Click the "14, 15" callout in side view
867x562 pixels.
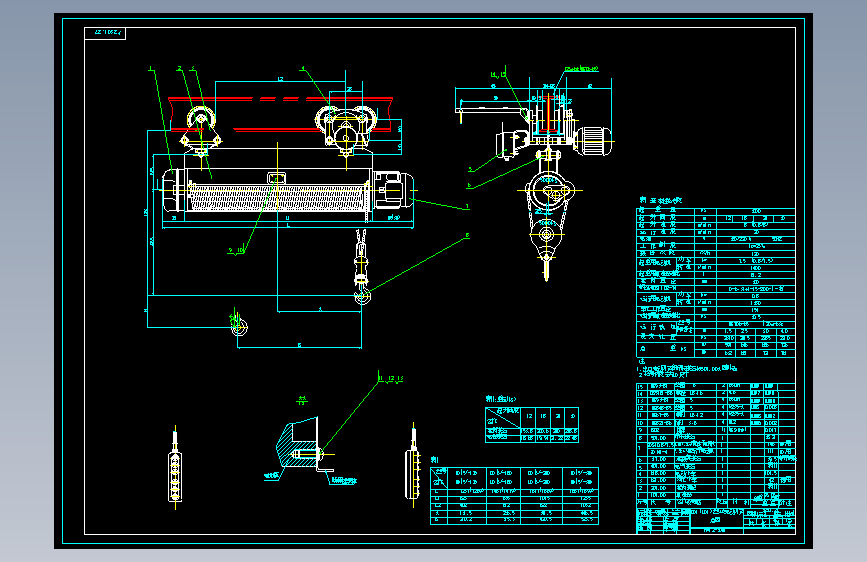point(498,74)
